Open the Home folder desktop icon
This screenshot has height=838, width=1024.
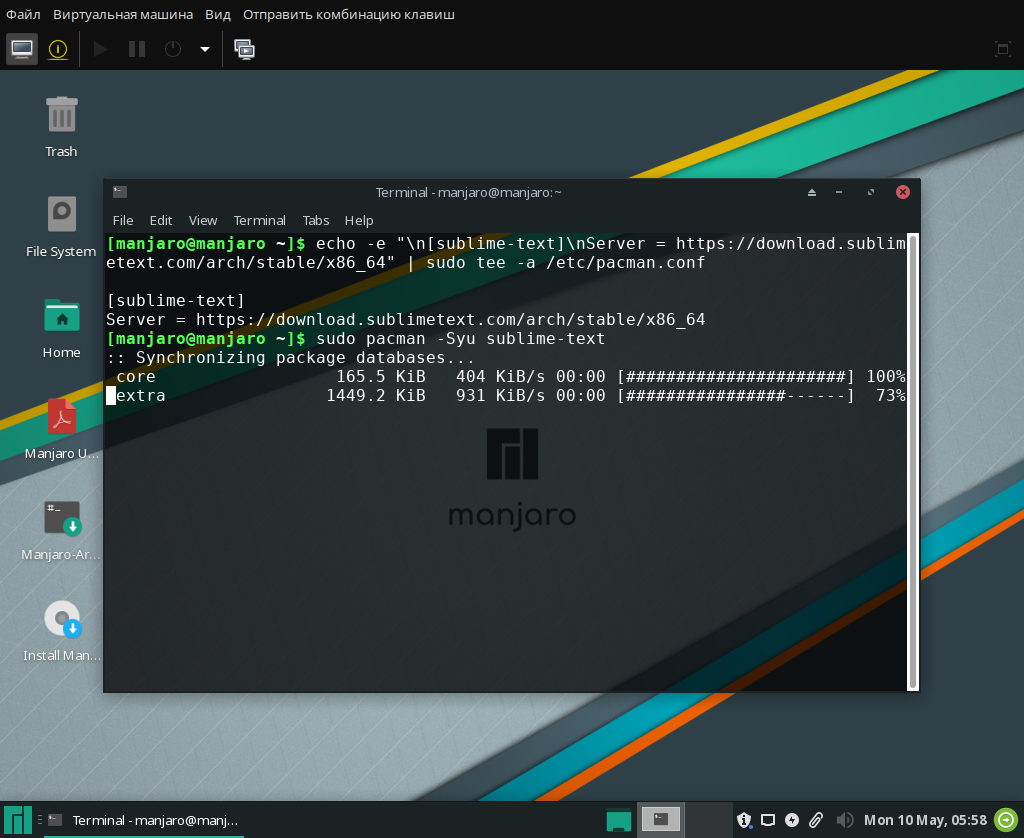(61, 316)
